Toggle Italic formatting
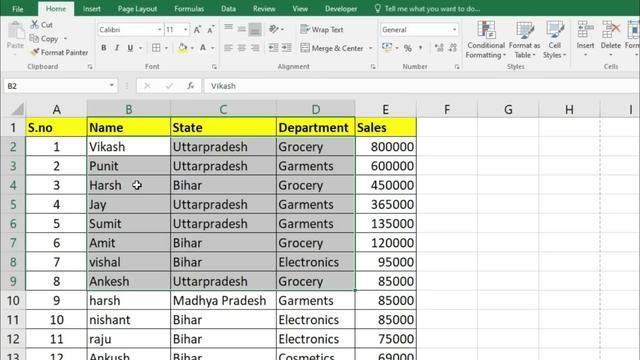Image resolution: width=640 pixels, height=360 pixels. coord(117,48)
